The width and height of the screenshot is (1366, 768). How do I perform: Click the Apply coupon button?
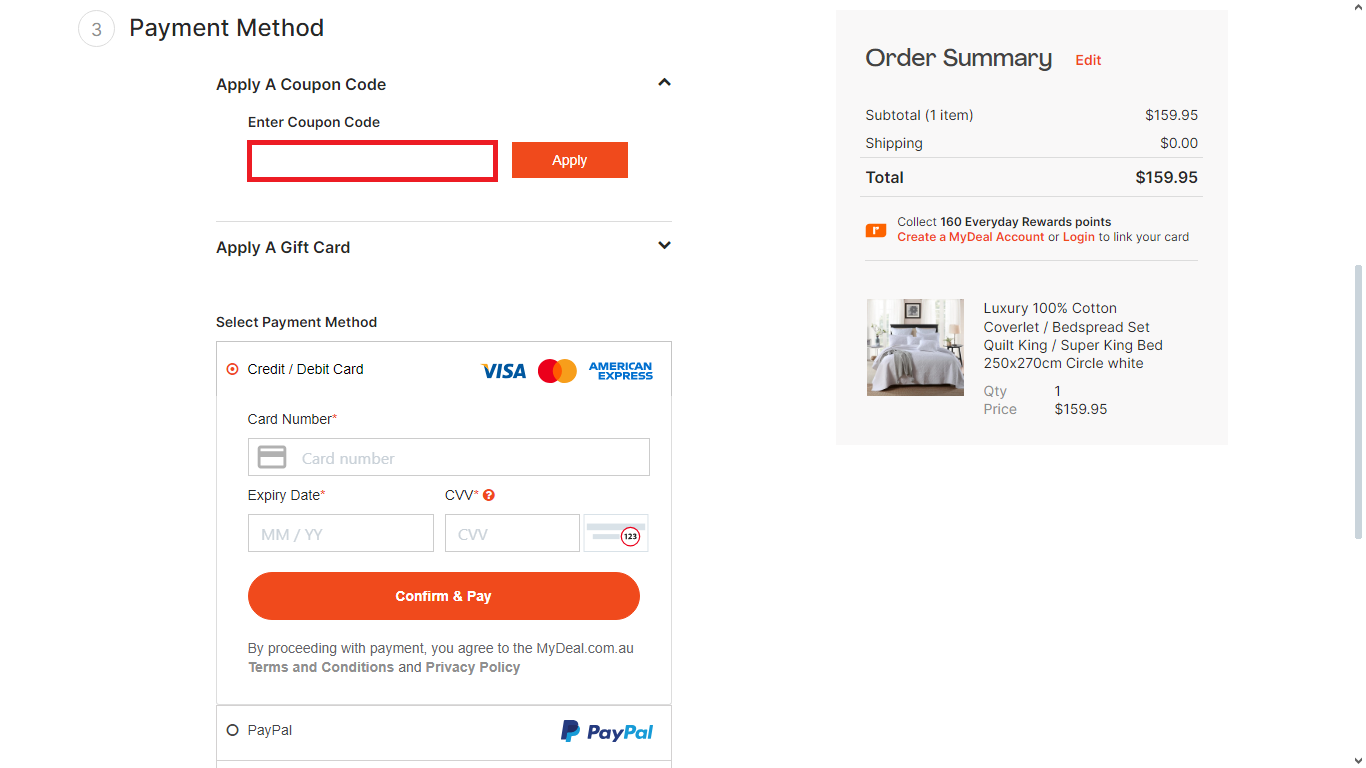(569, 160)
